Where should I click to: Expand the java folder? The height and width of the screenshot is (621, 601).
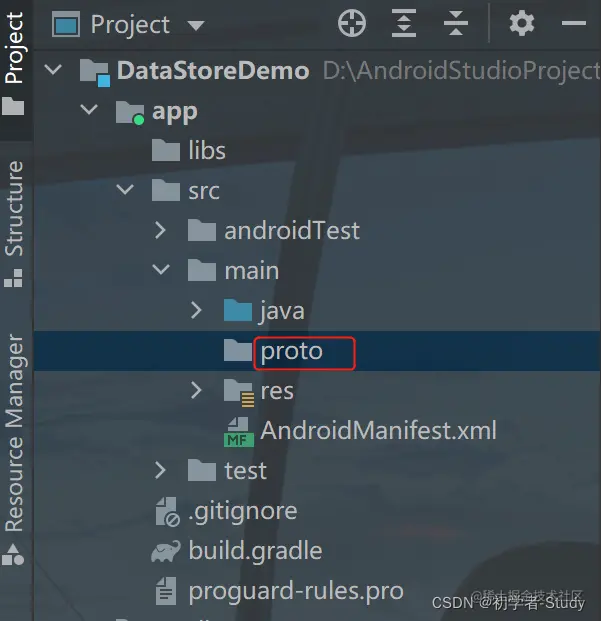point(196,310)
